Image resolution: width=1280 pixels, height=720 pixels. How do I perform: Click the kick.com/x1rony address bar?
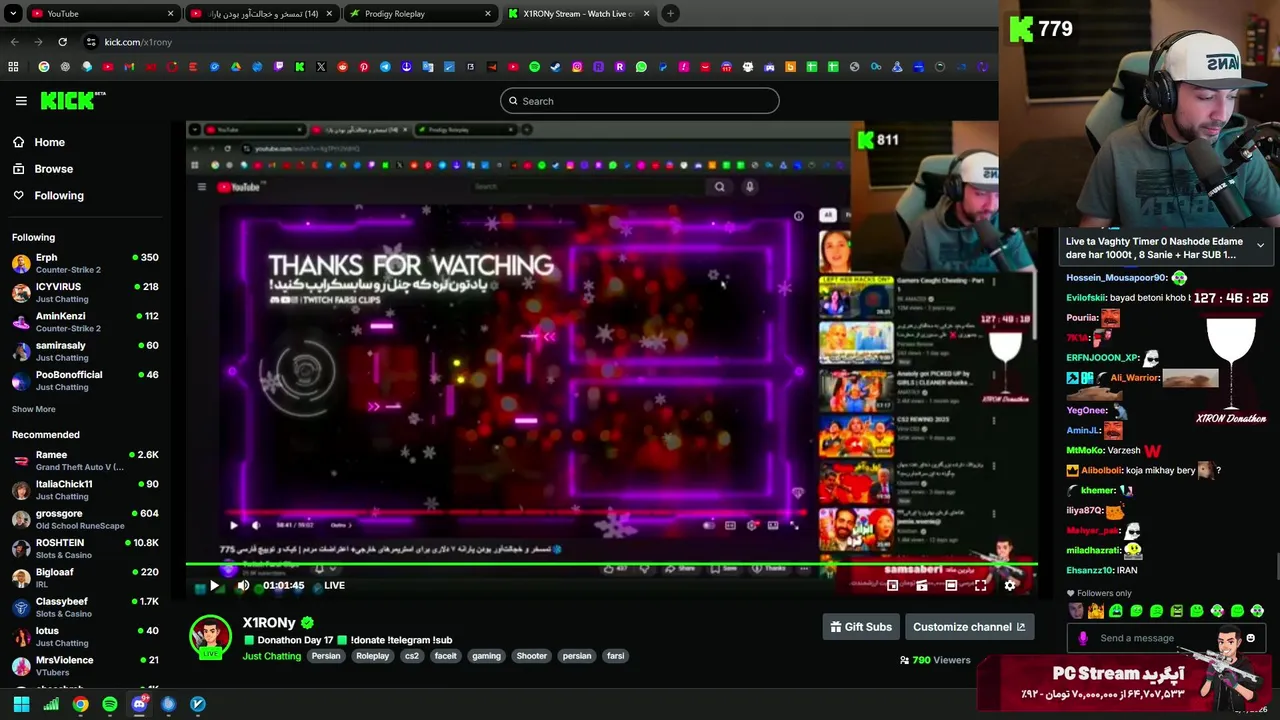tap(138, 42)
